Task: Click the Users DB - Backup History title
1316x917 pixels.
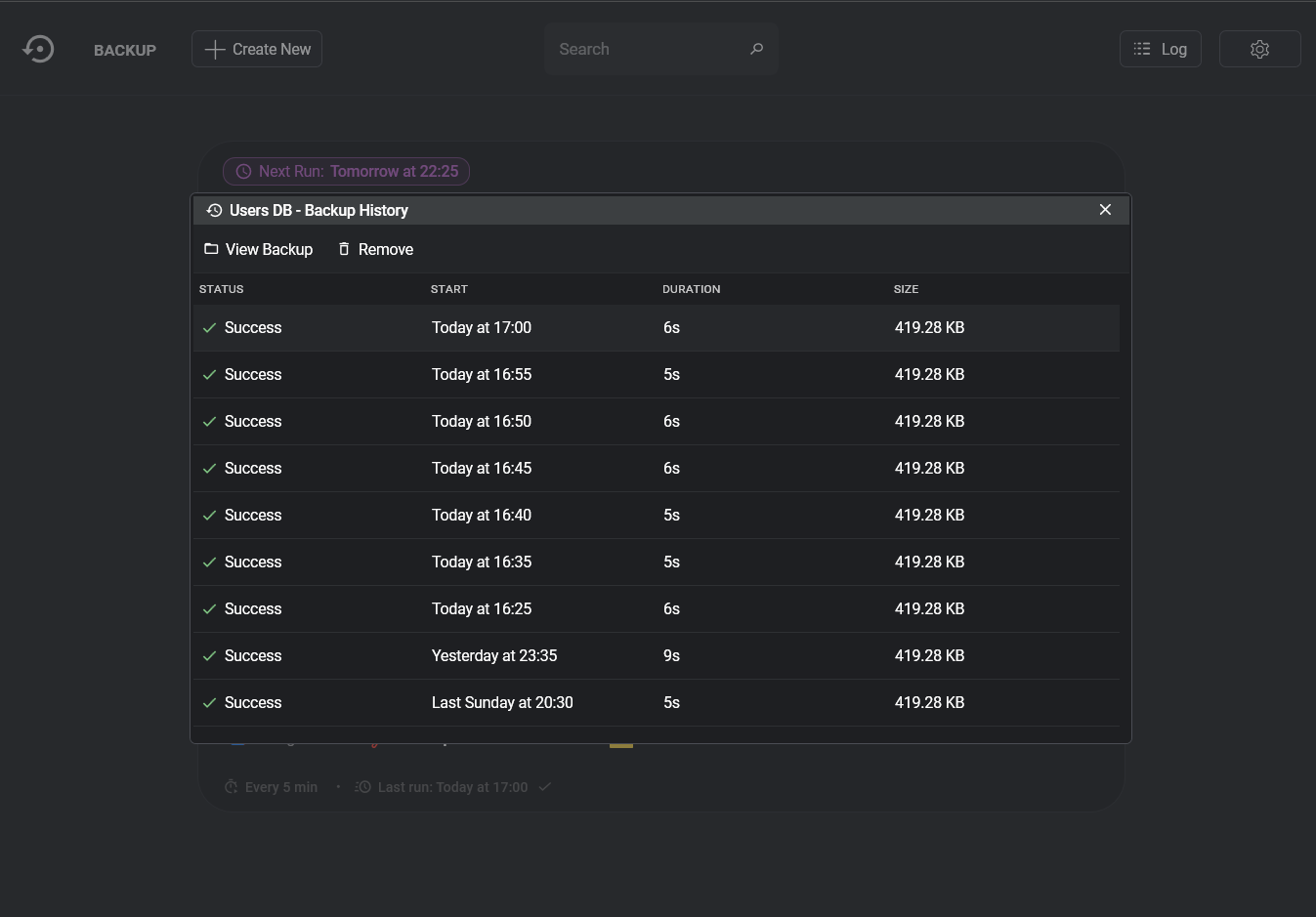Action: click(x=318, y=210)
